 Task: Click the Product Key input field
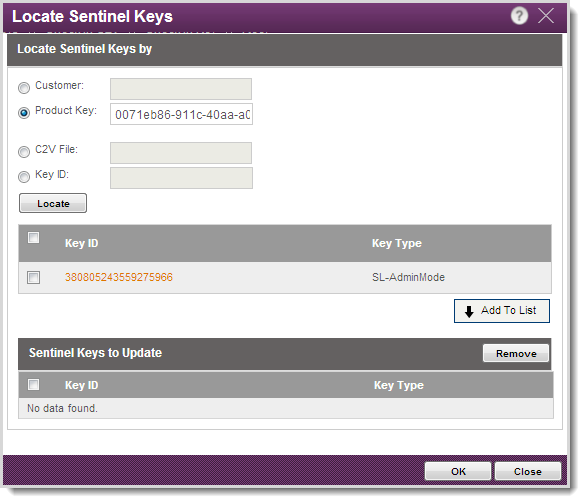click(181, 114)
